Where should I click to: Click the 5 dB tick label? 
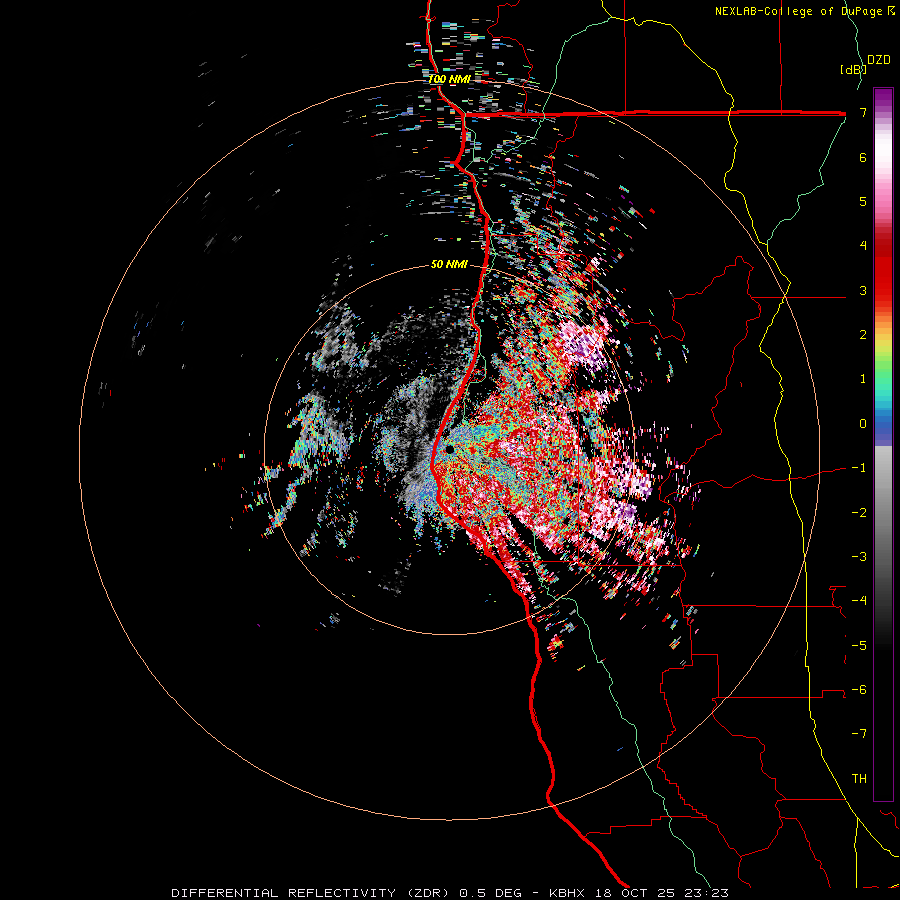tap(863, 201)
